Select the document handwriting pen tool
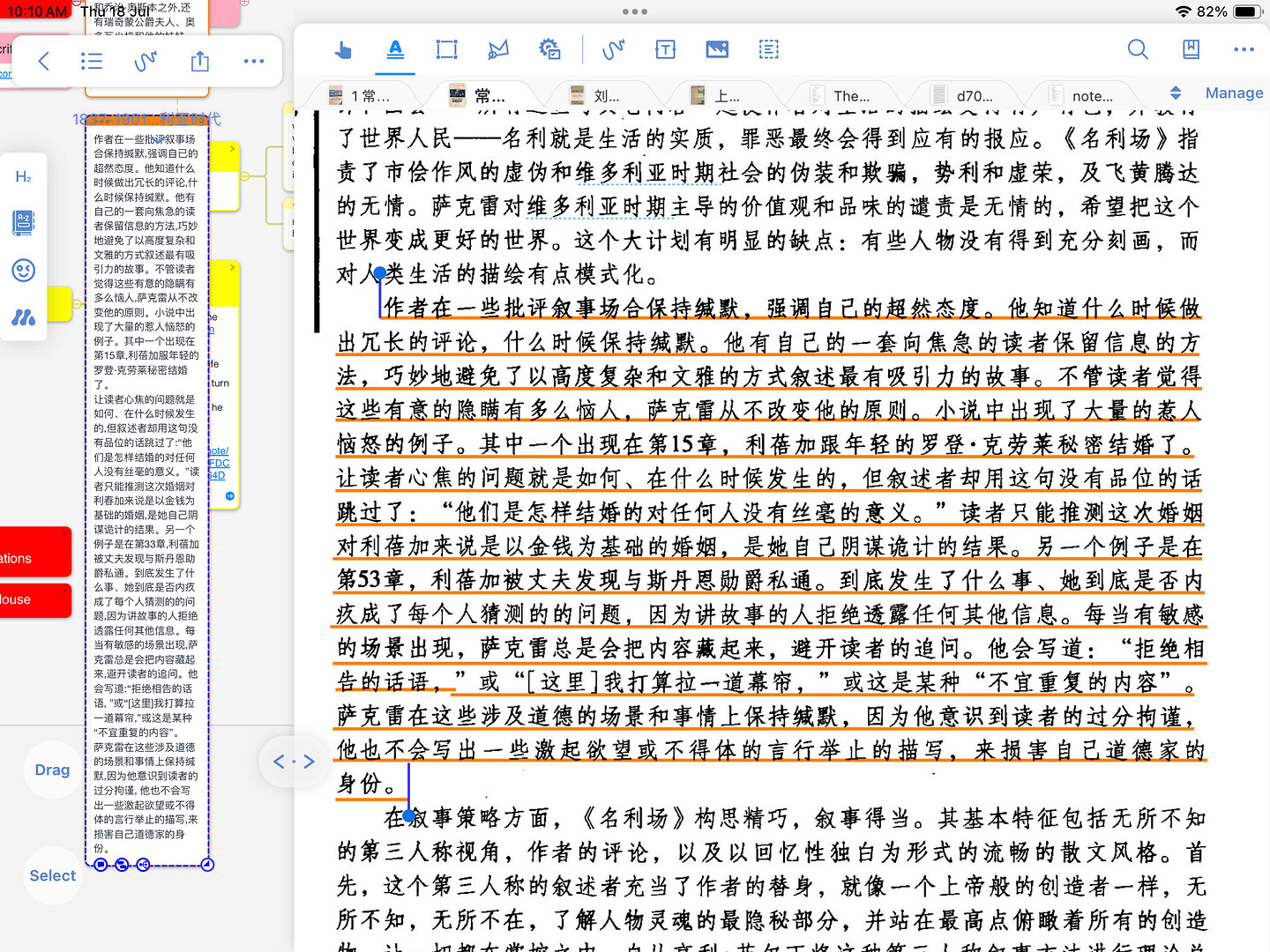This screenshot has height=952, width=1270. click(x=613, y=49)
